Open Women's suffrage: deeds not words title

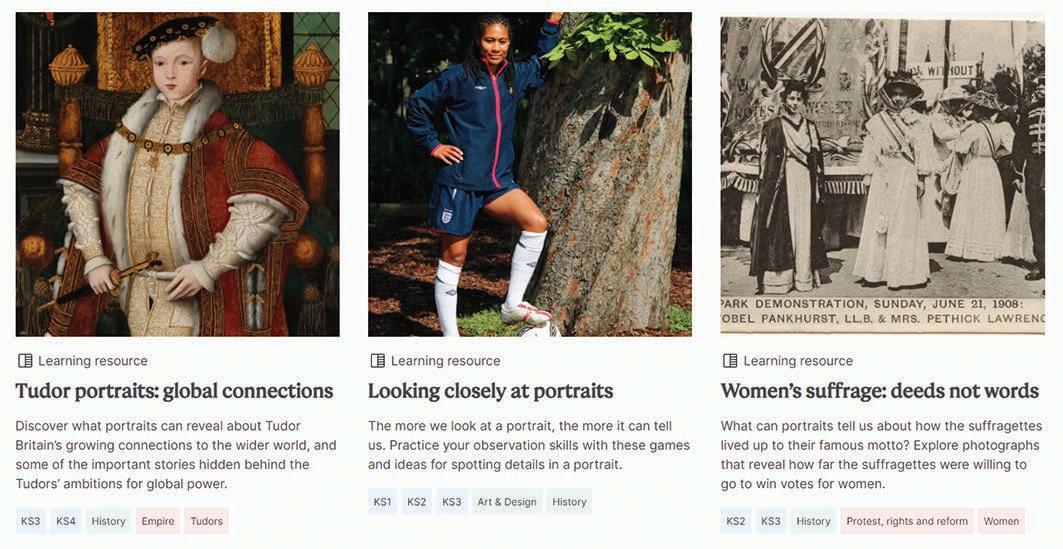click(x=879, y=391)
